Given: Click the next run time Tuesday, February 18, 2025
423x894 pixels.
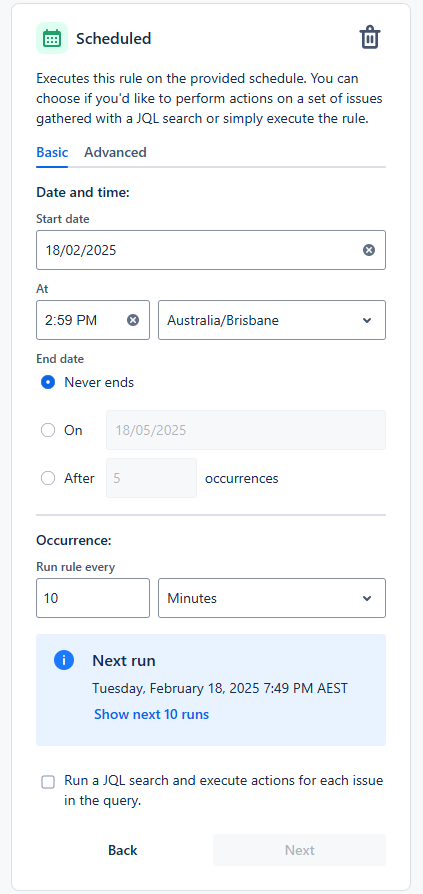Looking at the screenshot, I should pos(220,688).
